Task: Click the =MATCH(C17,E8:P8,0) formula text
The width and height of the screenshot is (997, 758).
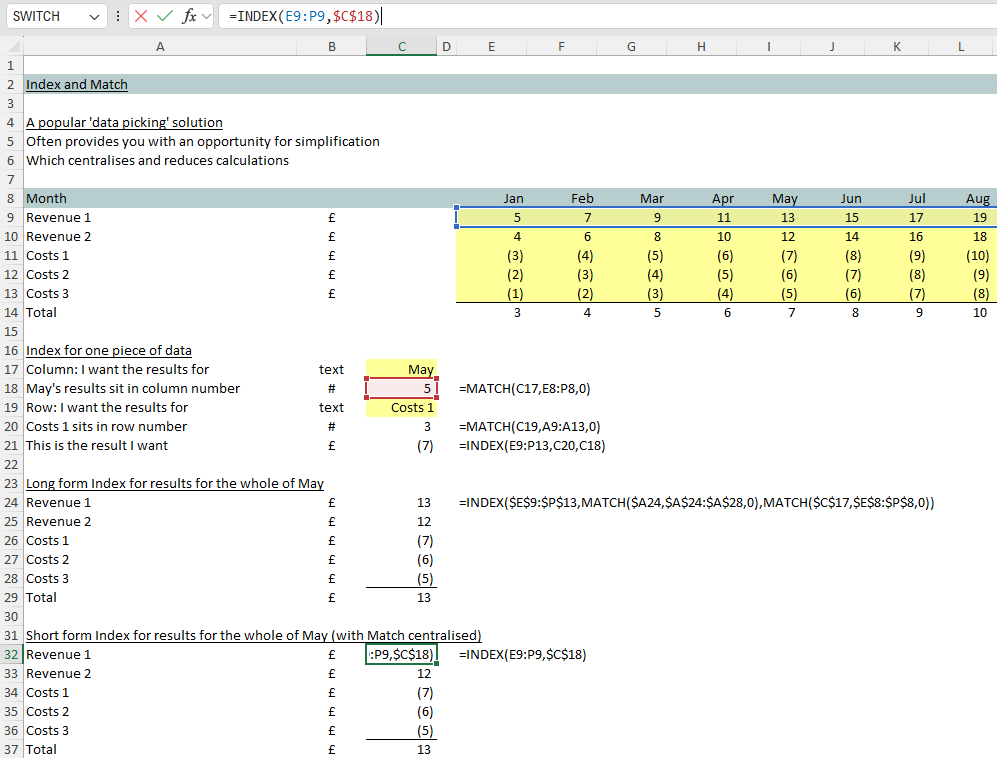Action: [x=531, y=388]
